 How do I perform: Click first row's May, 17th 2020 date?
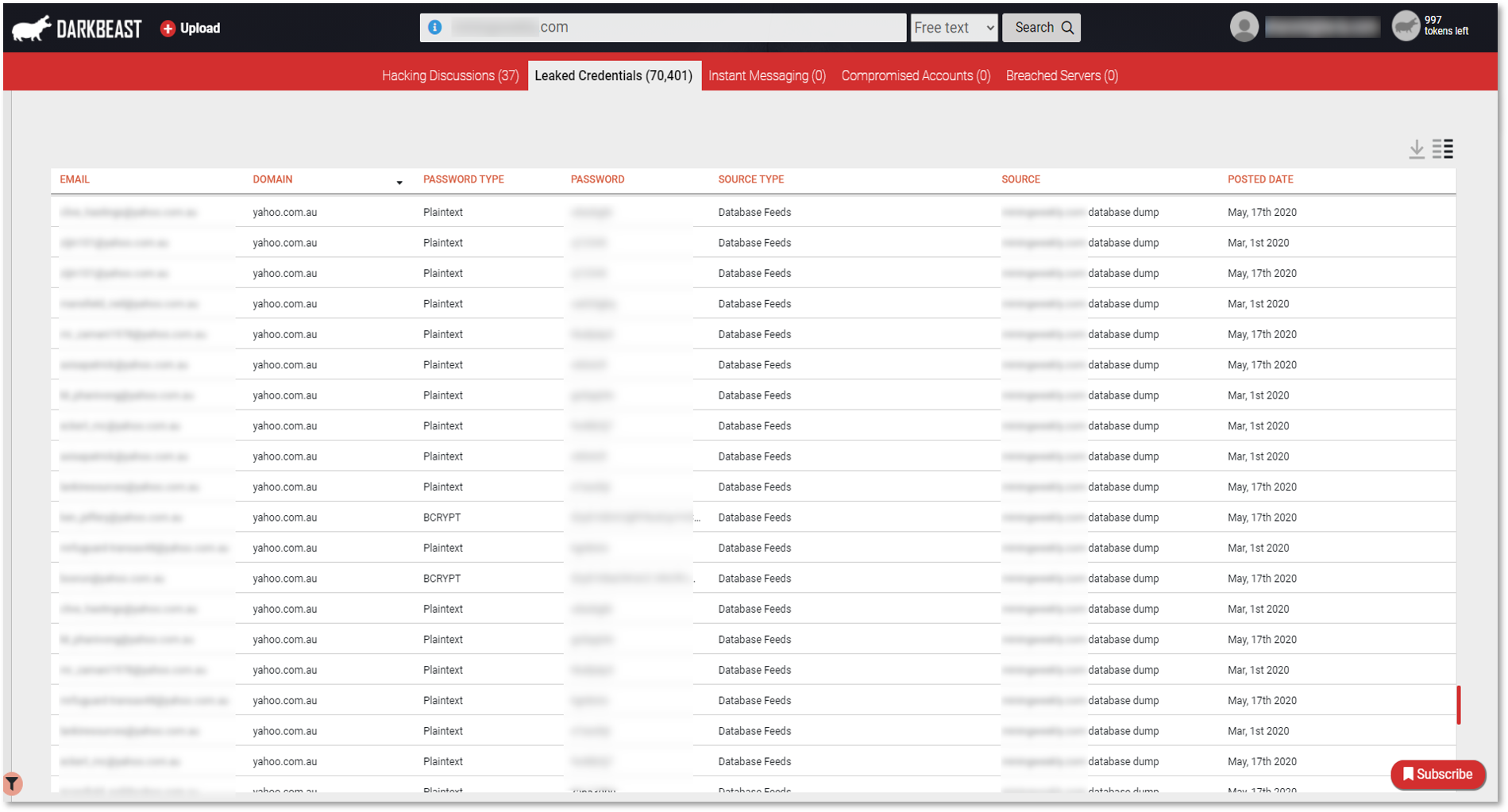[x=1262, y=212]
